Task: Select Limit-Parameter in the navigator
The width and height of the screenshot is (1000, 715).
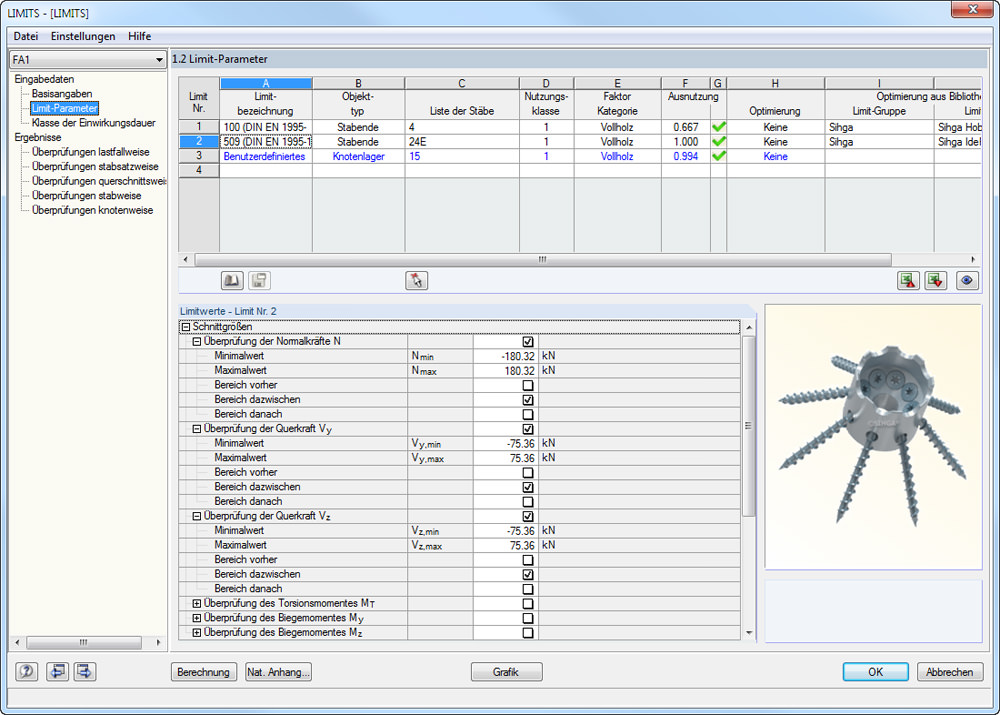Action: [64, 108]
